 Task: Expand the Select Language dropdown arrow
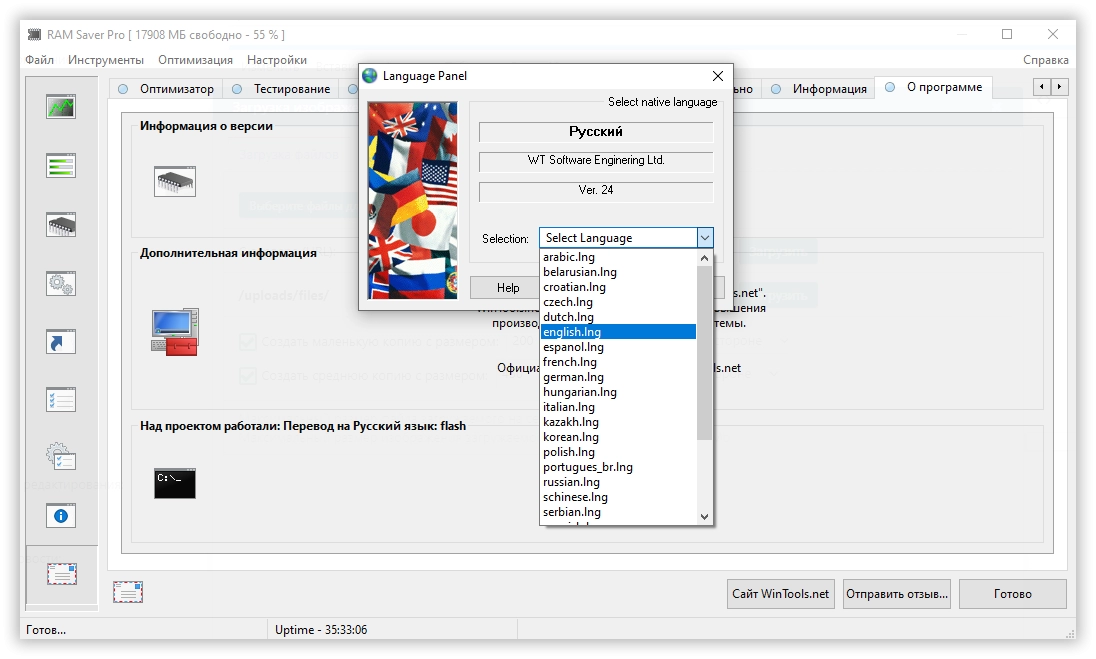705,238
